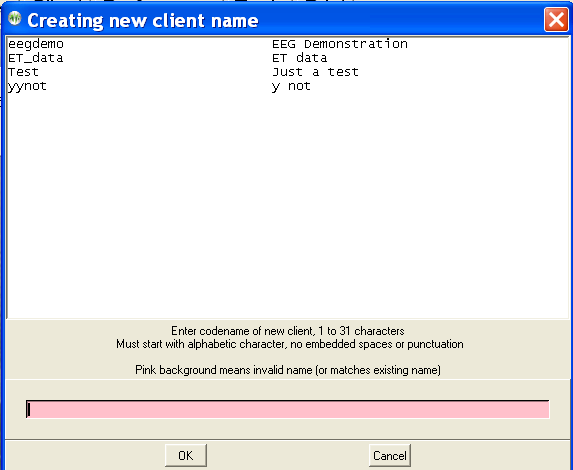Click the 'y not' description text
Screen dimensions: 573x470
(x=291, y=86)
